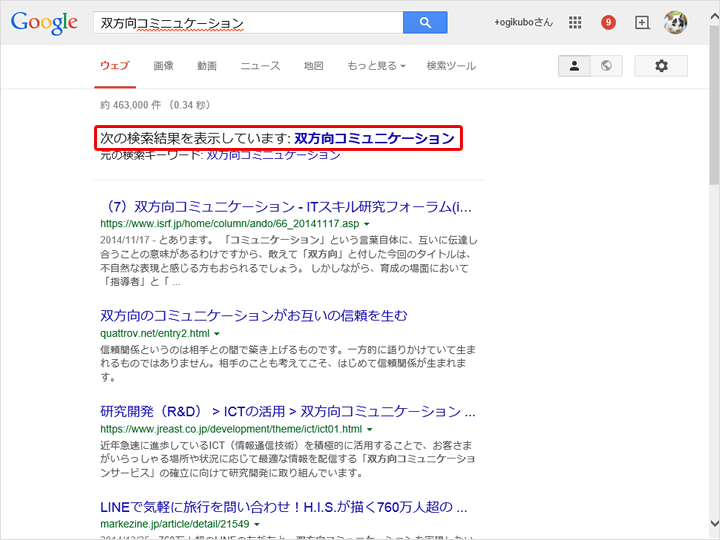Click URL text https://www.jreast.co.jp/development/theme/ict/ict01.html
This screenshot has width=720, height=540.
pyautogui.click(x=231, y=429)
